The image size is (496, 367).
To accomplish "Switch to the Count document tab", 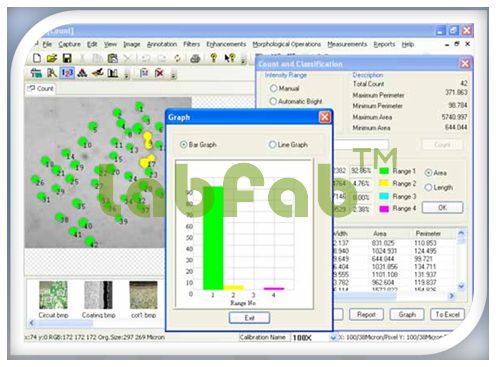I will [41, 89].
